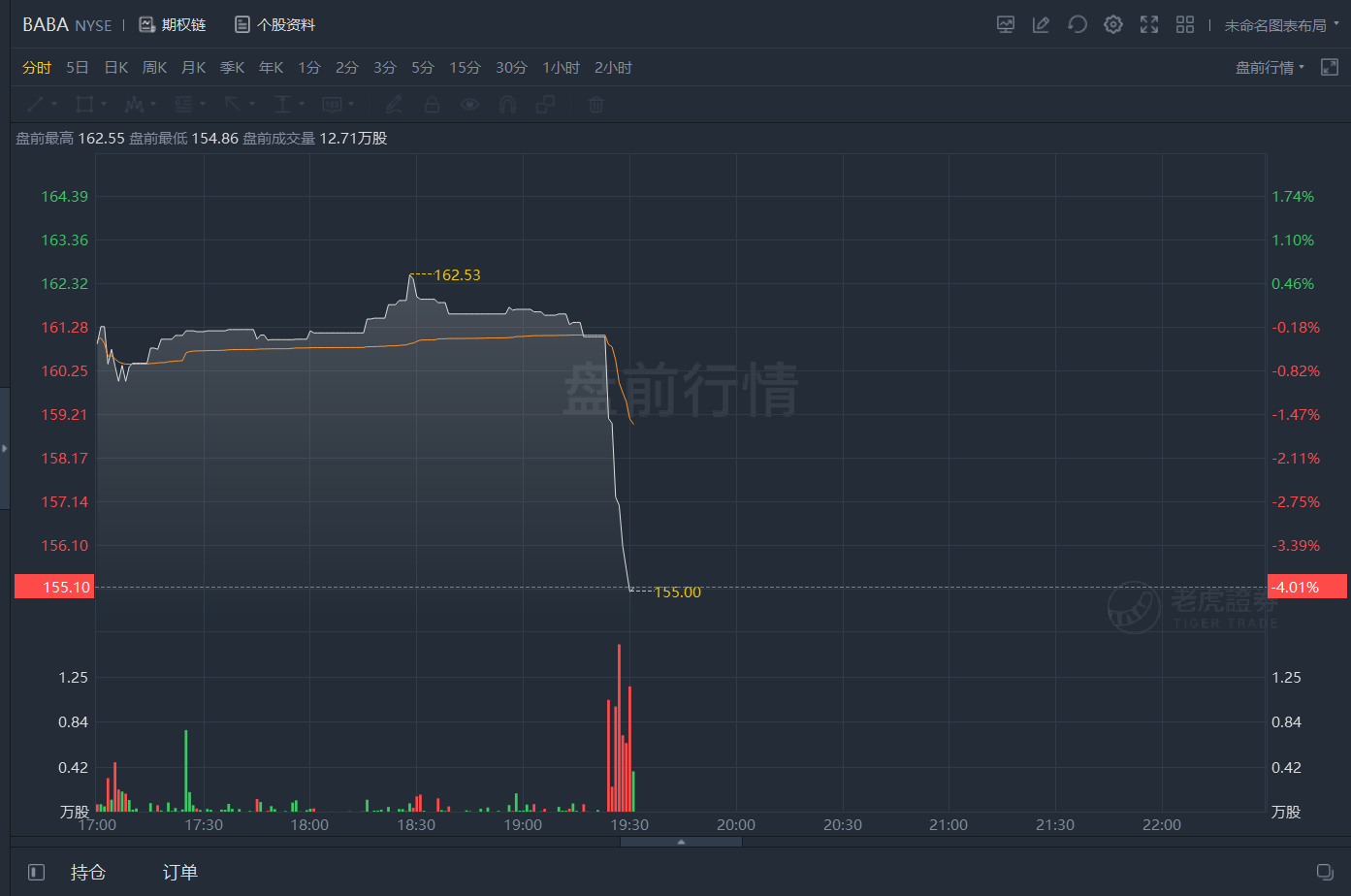Expand the arrow marker tool dropdown arrow

point(252,104)
